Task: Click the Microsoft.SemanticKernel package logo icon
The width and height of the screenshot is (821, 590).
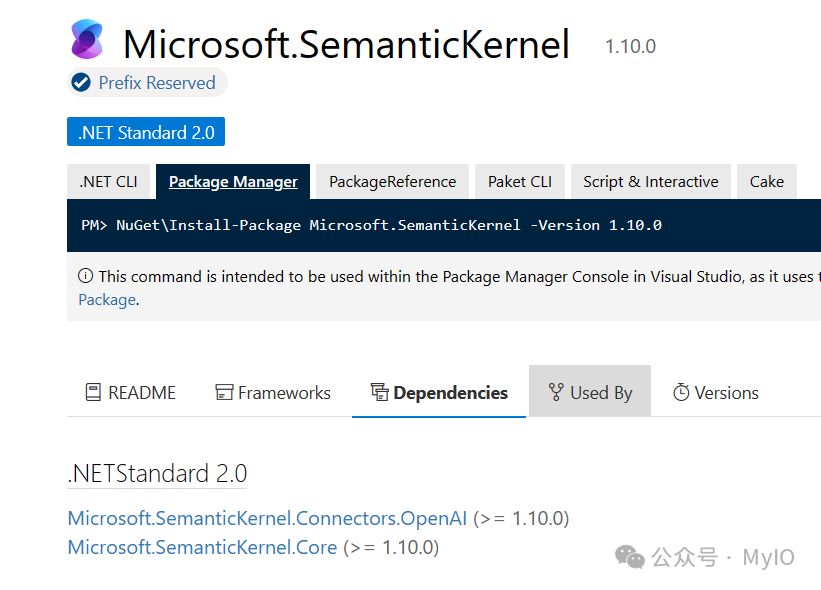Action: (x=87, y=39)
